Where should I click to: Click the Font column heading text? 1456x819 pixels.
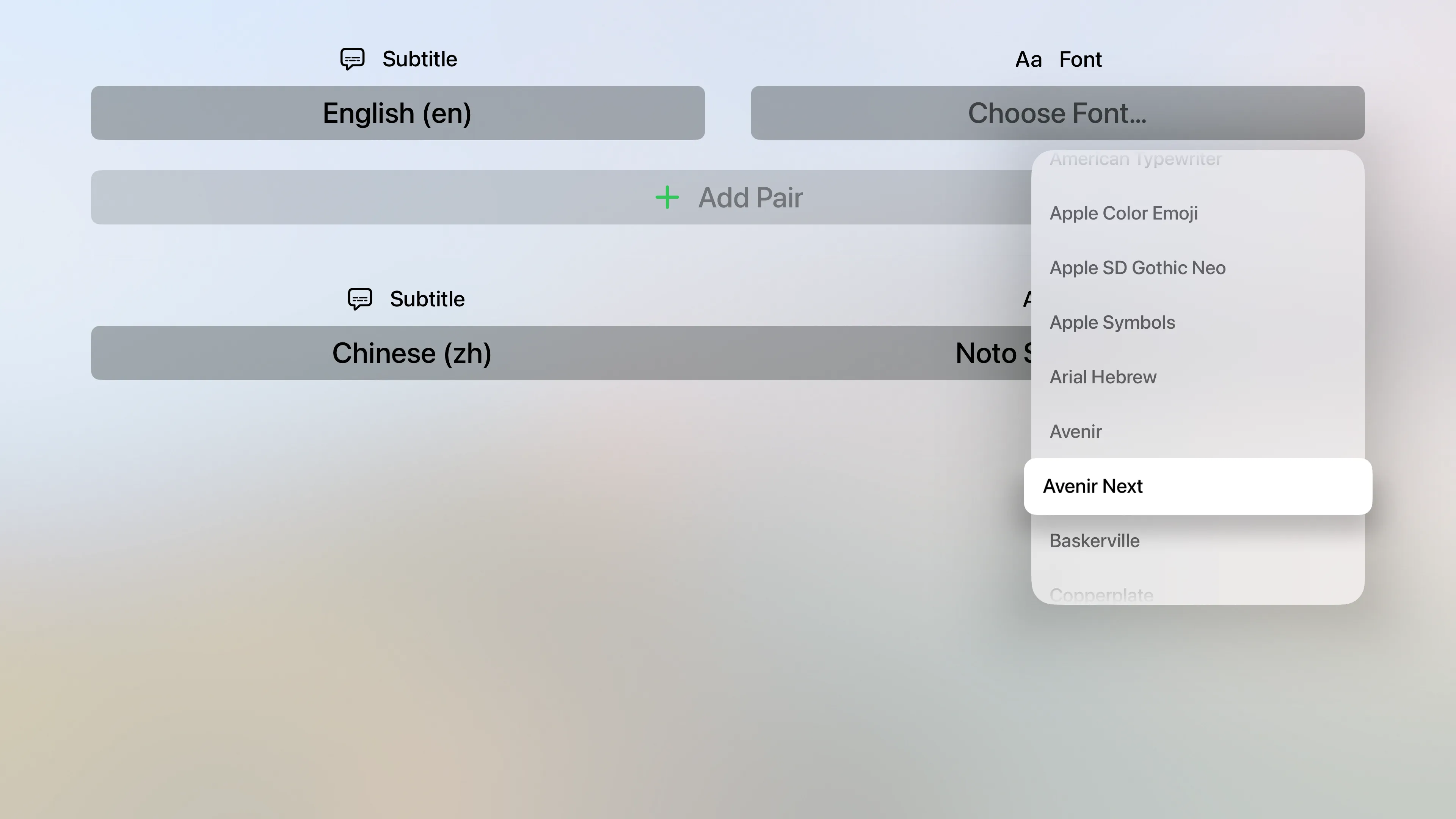tap(1080, 60)
